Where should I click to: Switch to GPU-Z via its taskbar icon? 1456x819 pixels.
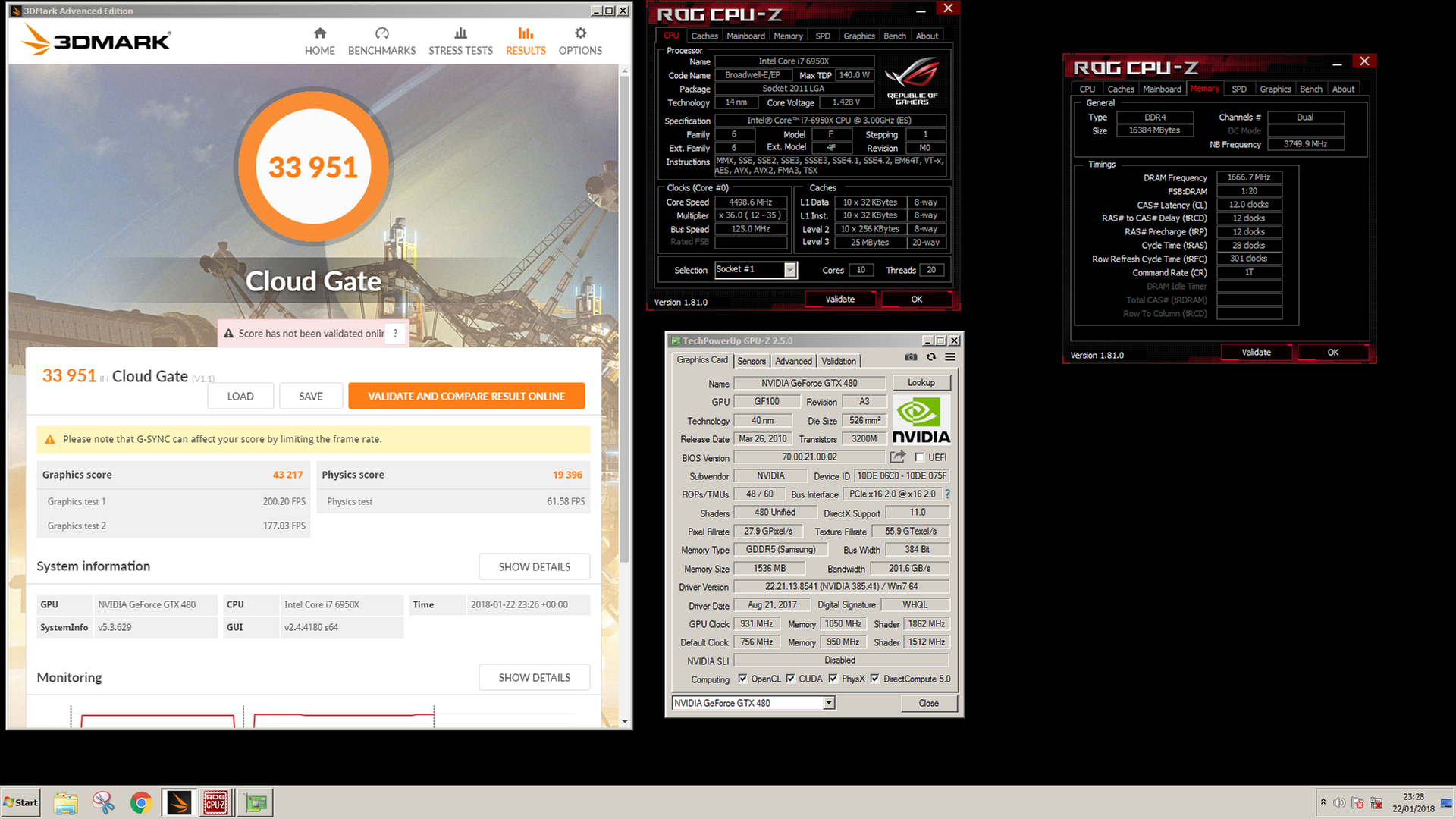(x=255, y=802)
